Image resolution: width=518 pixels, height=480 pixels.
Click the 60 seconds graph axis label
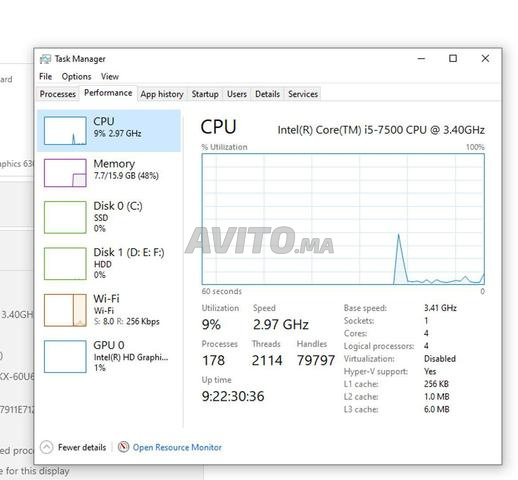[222, 291]
